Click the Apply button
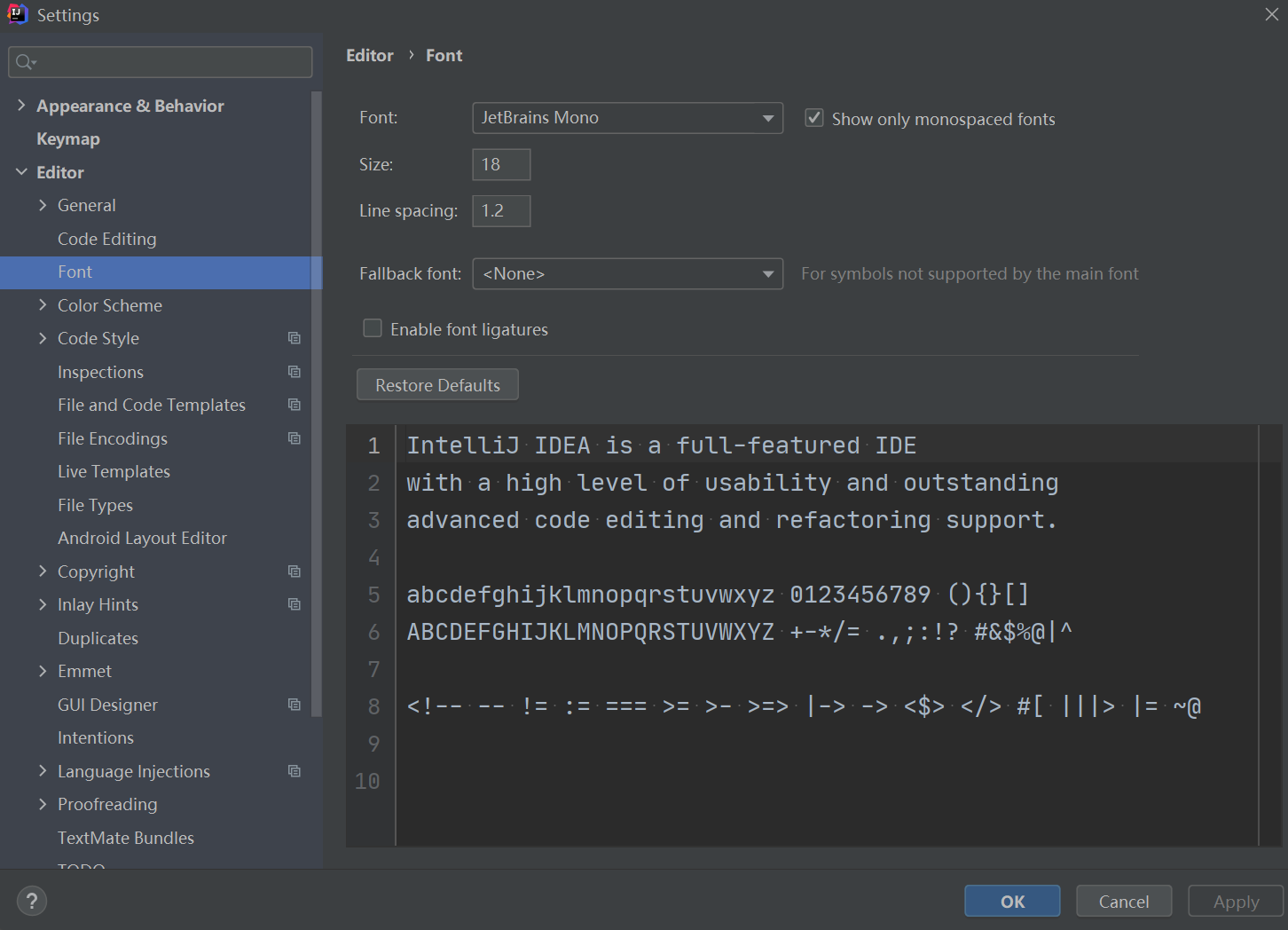 1236,901
